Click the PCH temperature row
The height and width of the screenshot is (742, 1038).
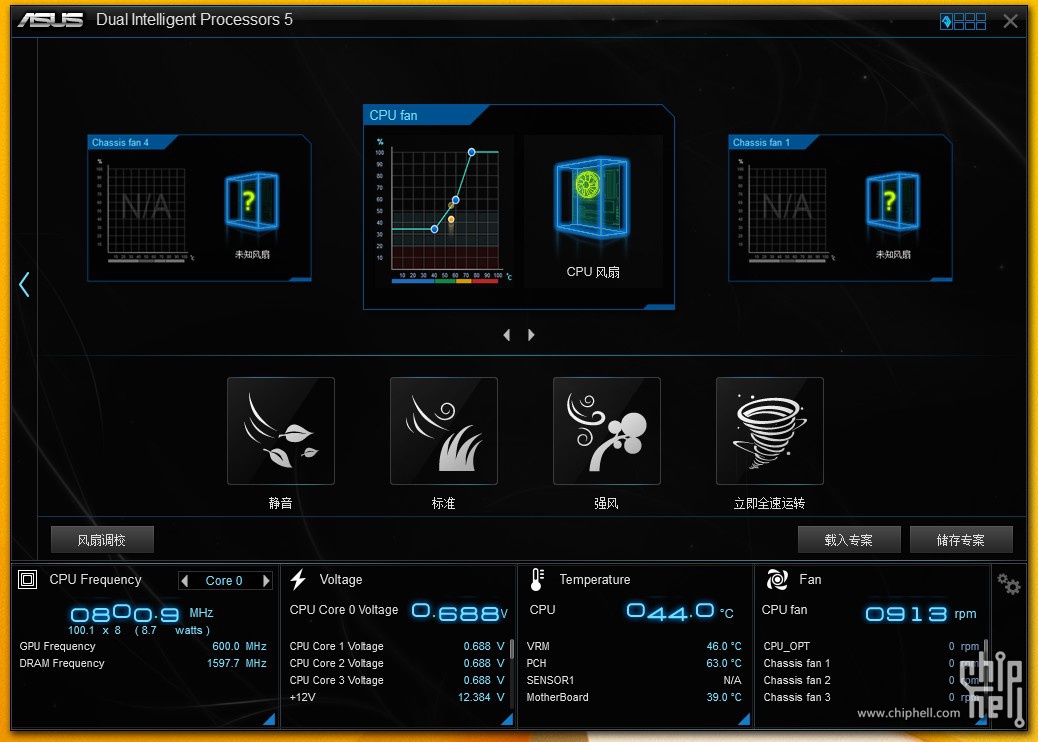pyautogui.click(x=634, y=663)
